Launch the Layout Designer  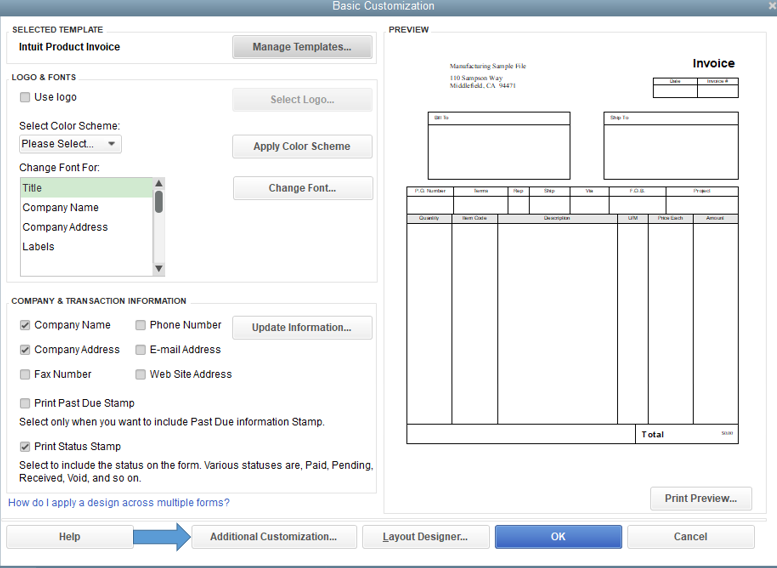426,537
